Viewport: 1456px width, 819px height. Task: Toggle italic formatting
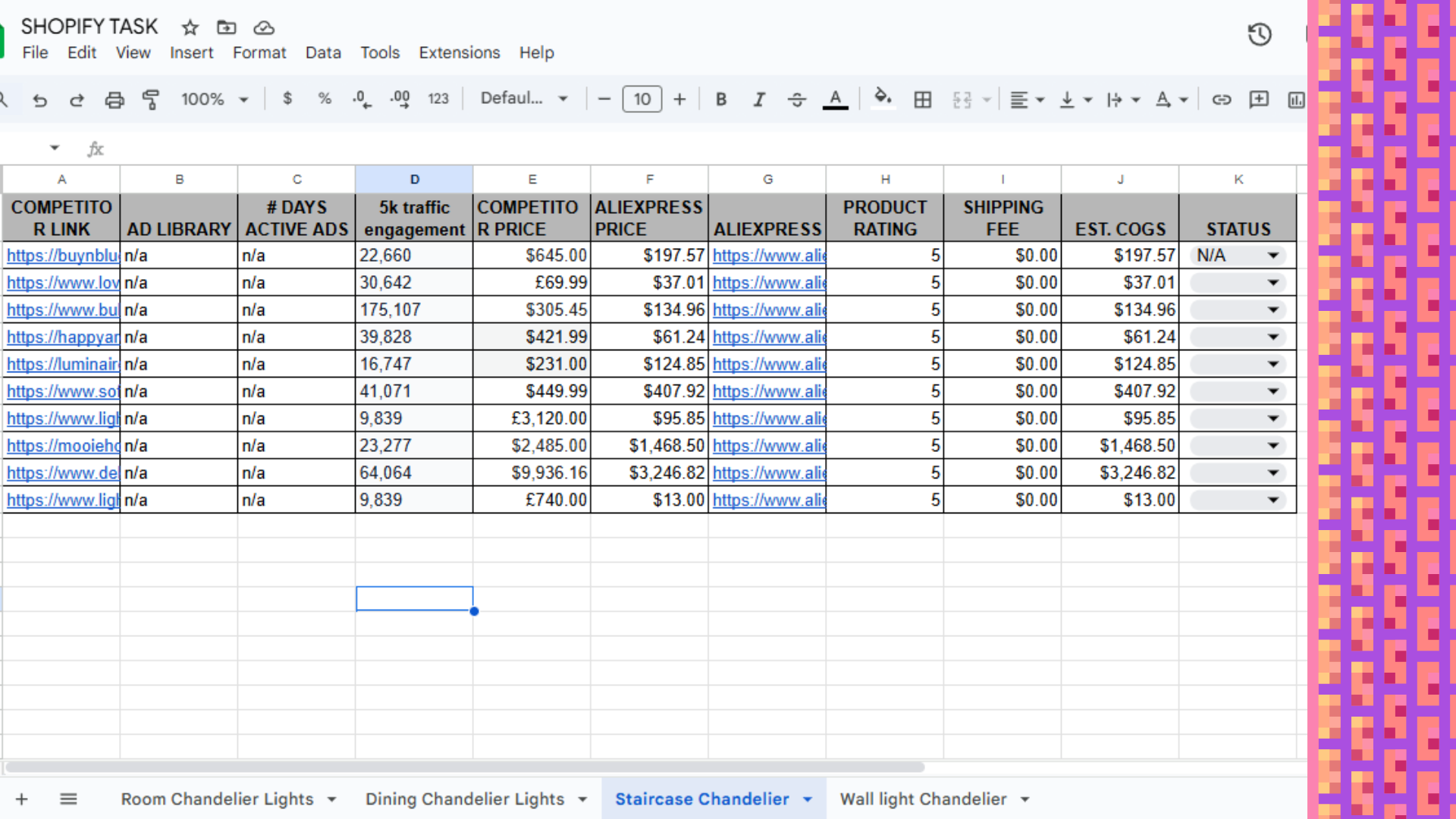pos(758,99)
